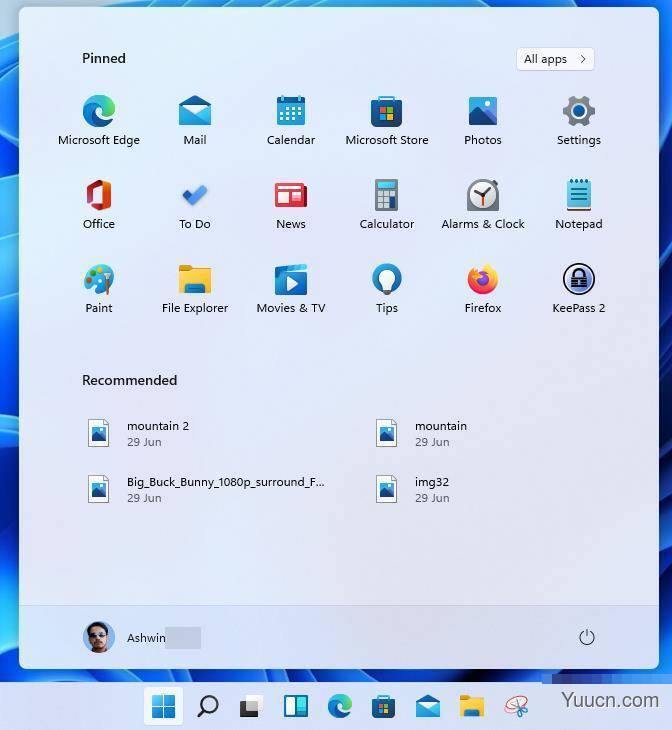The height and width of the screenshot is (730, 672).
Task: Open Microsoft Edge from pinned apps
Action: (x=99, y=120)
